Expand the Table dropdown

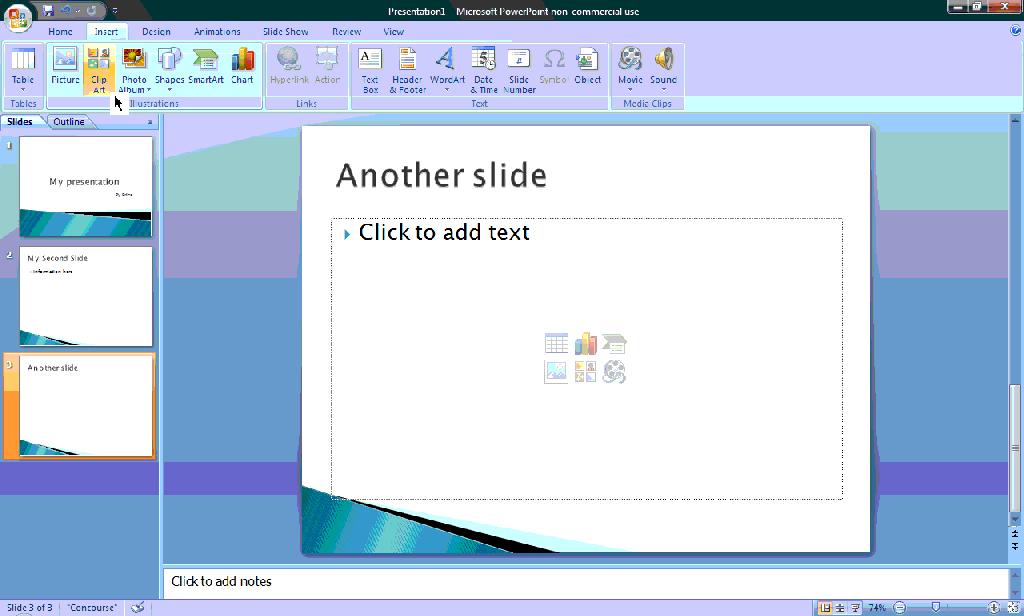[23, 90]
